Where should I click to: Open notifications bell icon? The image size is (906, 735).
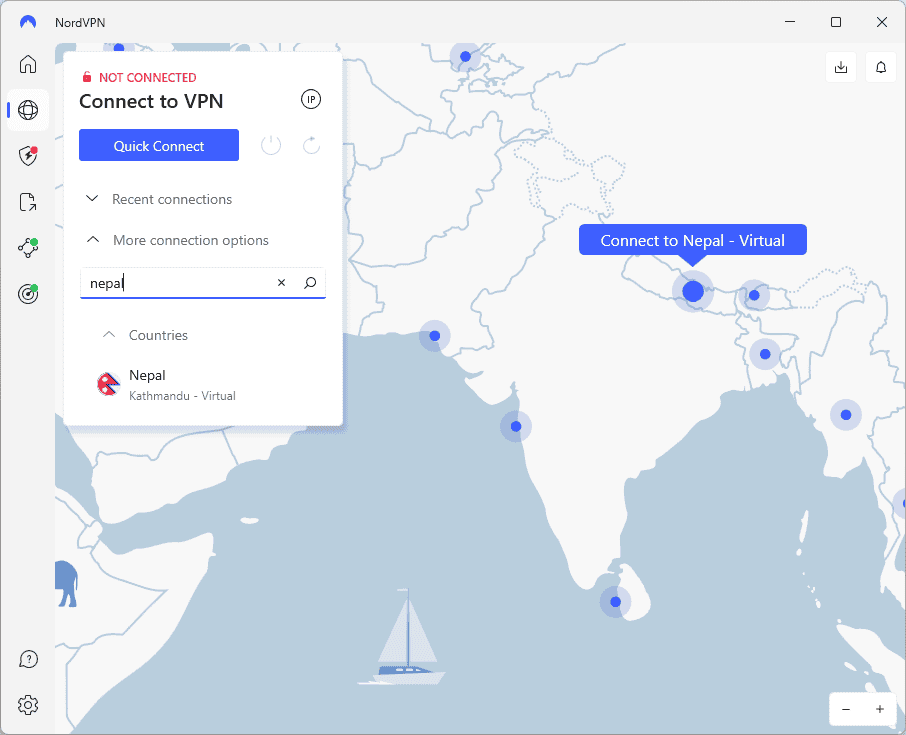click(x=881, y=67)
